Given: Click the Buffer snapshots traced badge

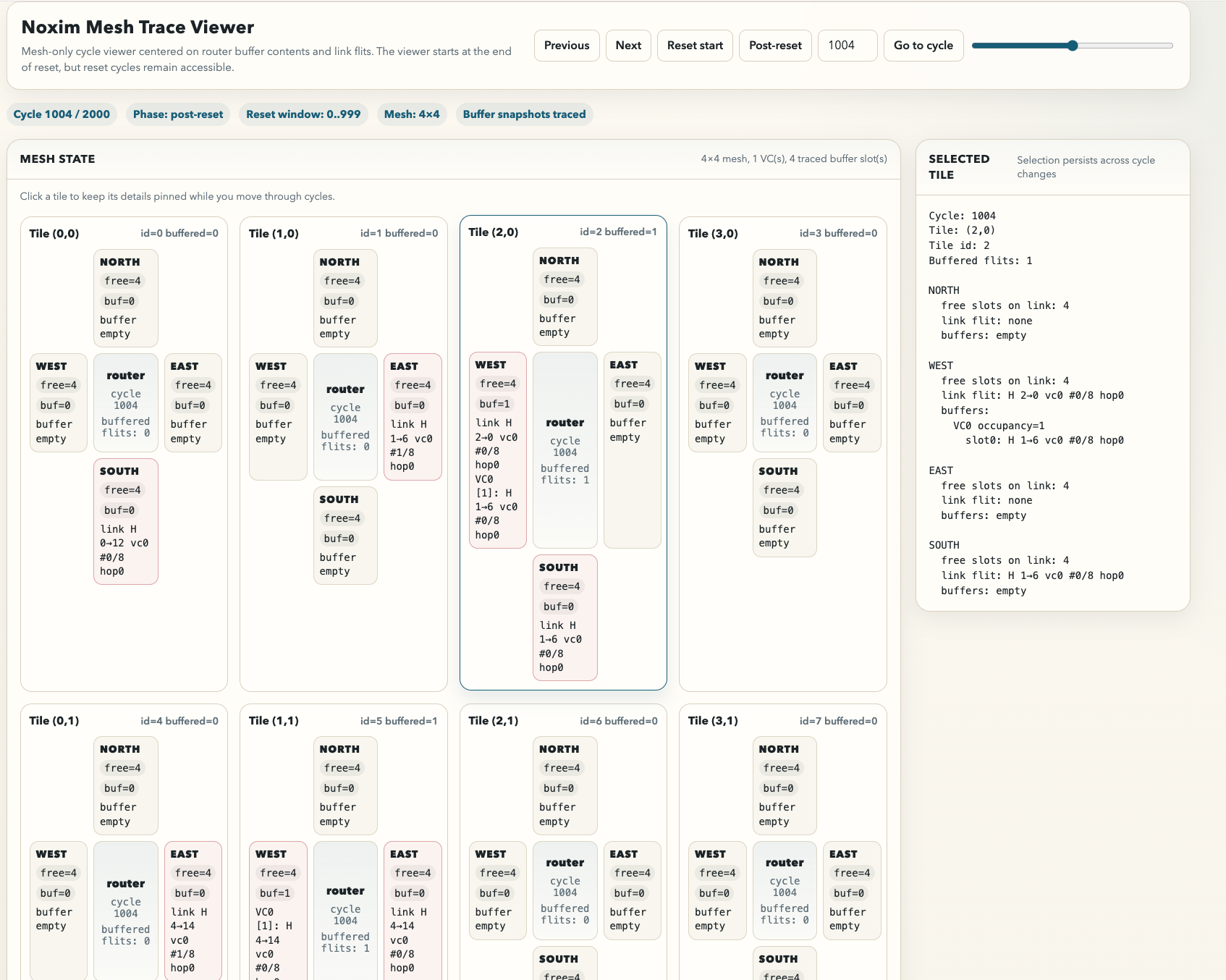Looking at the screenshot, I should (524, 114).
